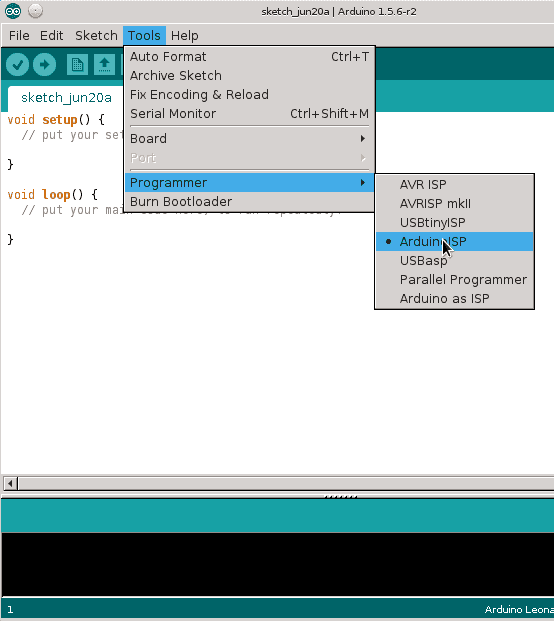Click the Open sketch up-arrow icon
Screen dimensions: 554x621
click(x=104, y=65)
